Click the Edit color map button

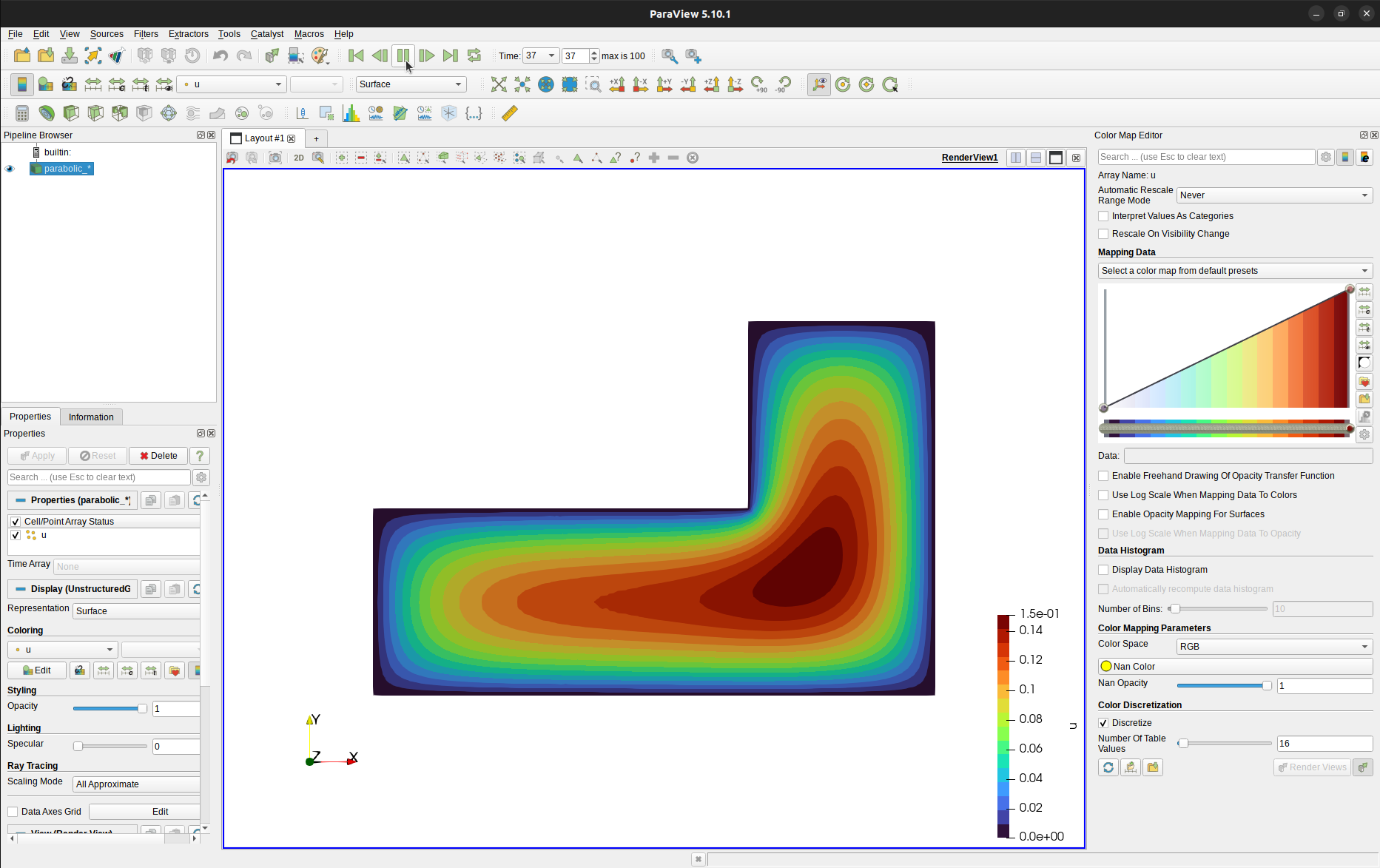click(x=36, y=670)
